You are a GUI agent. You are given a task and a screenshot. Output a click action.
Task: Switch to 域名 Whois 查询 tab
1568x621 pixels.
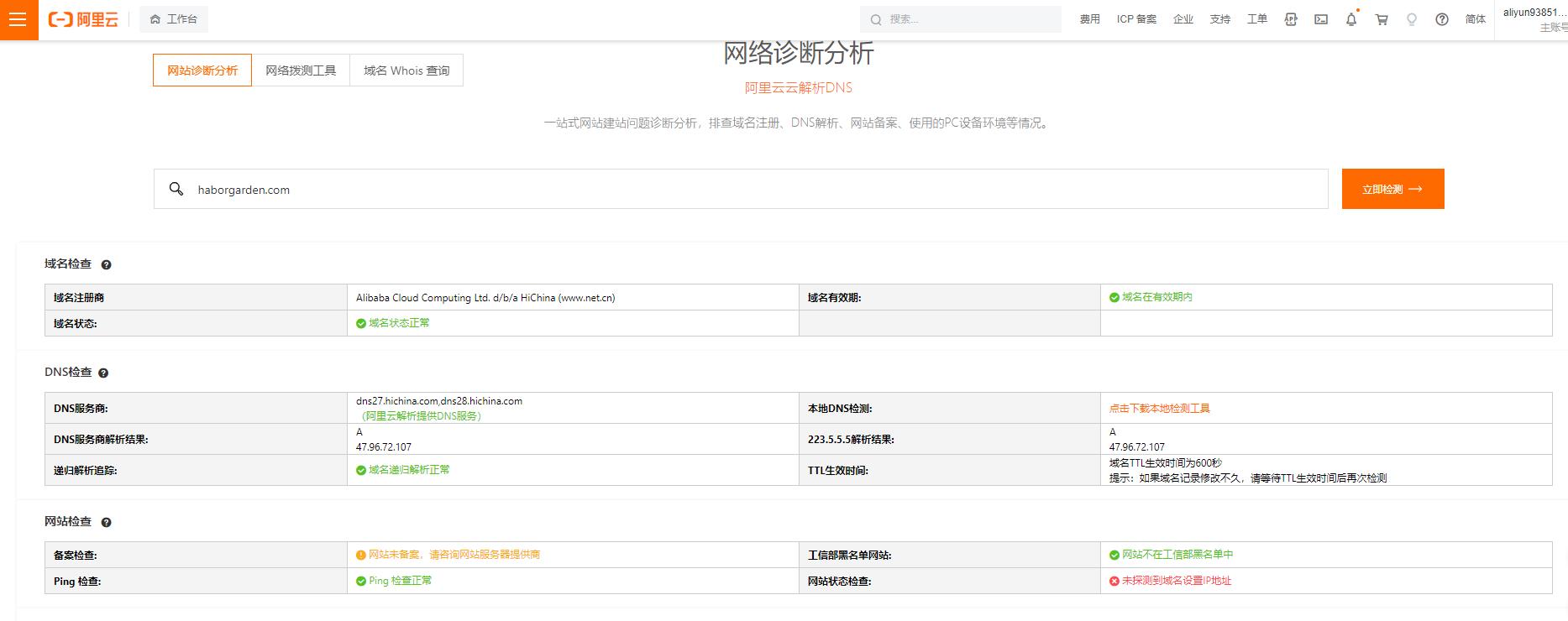(406, 70)
